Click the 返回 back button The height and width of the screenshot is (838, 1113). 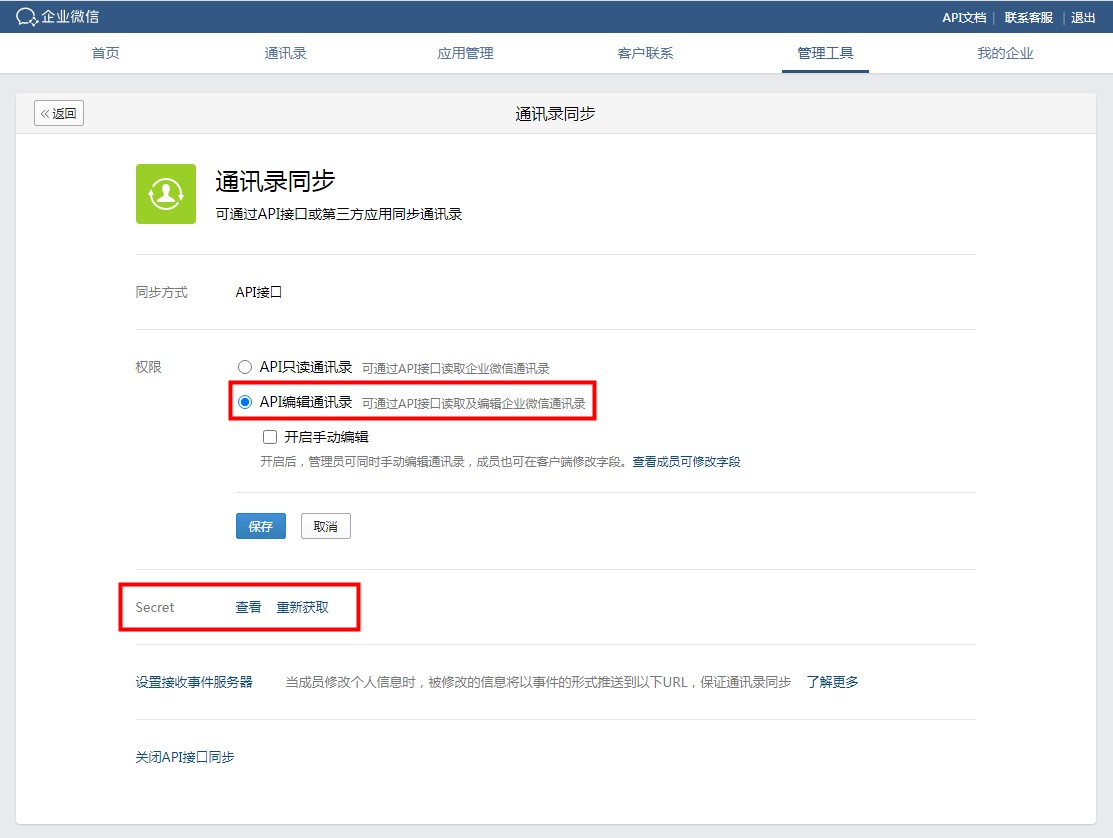(59, 113)
